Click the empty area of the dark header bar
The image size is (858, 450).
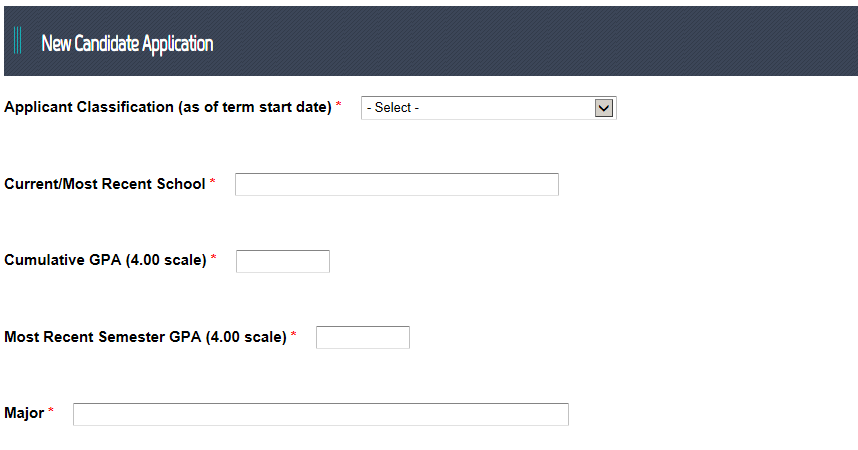point(550,42)
